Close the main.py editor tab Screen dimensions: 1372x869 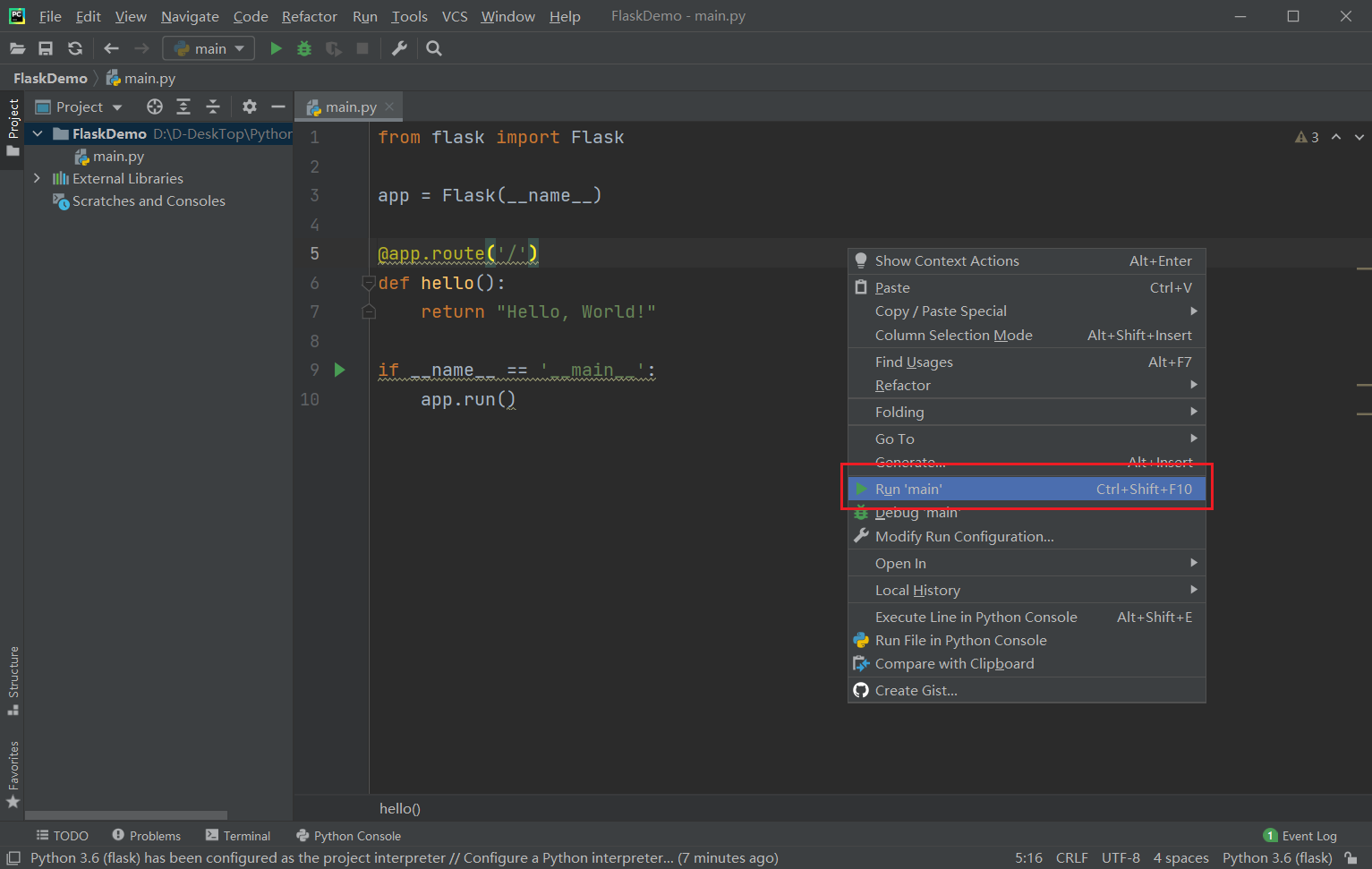point(389,106)
